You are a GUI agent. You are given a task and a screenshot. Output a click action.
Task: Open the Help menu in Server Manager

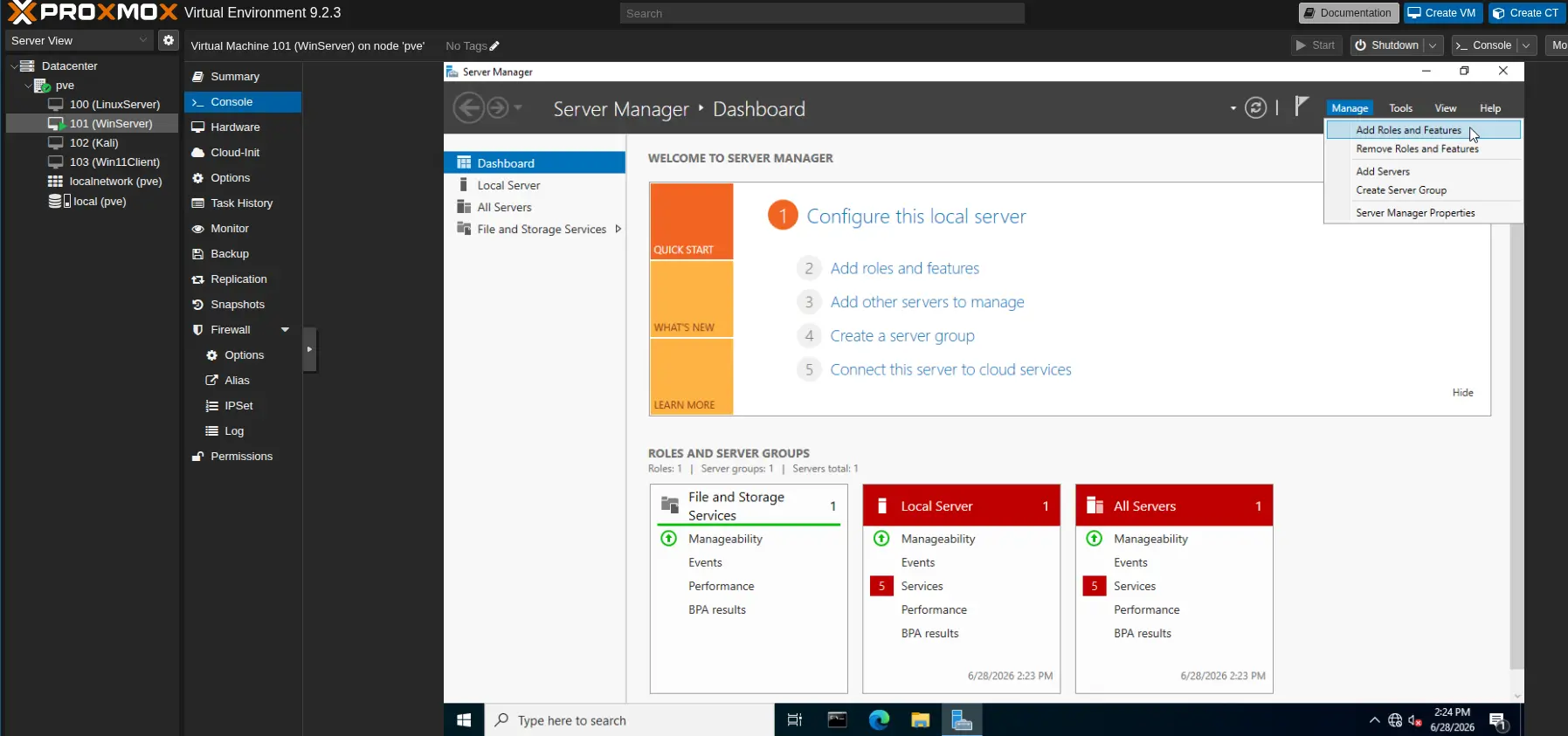coord(1489,108)
